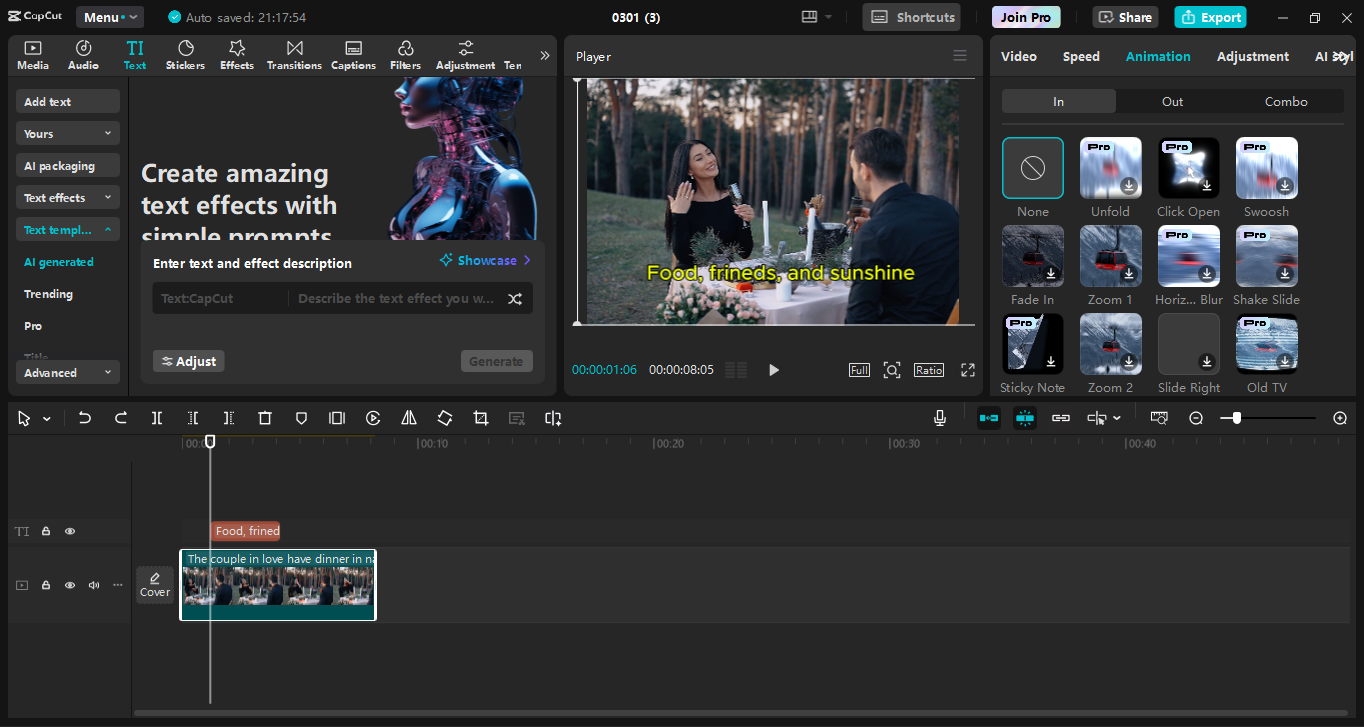Switch to the Speed tab

coord(1080,56)
